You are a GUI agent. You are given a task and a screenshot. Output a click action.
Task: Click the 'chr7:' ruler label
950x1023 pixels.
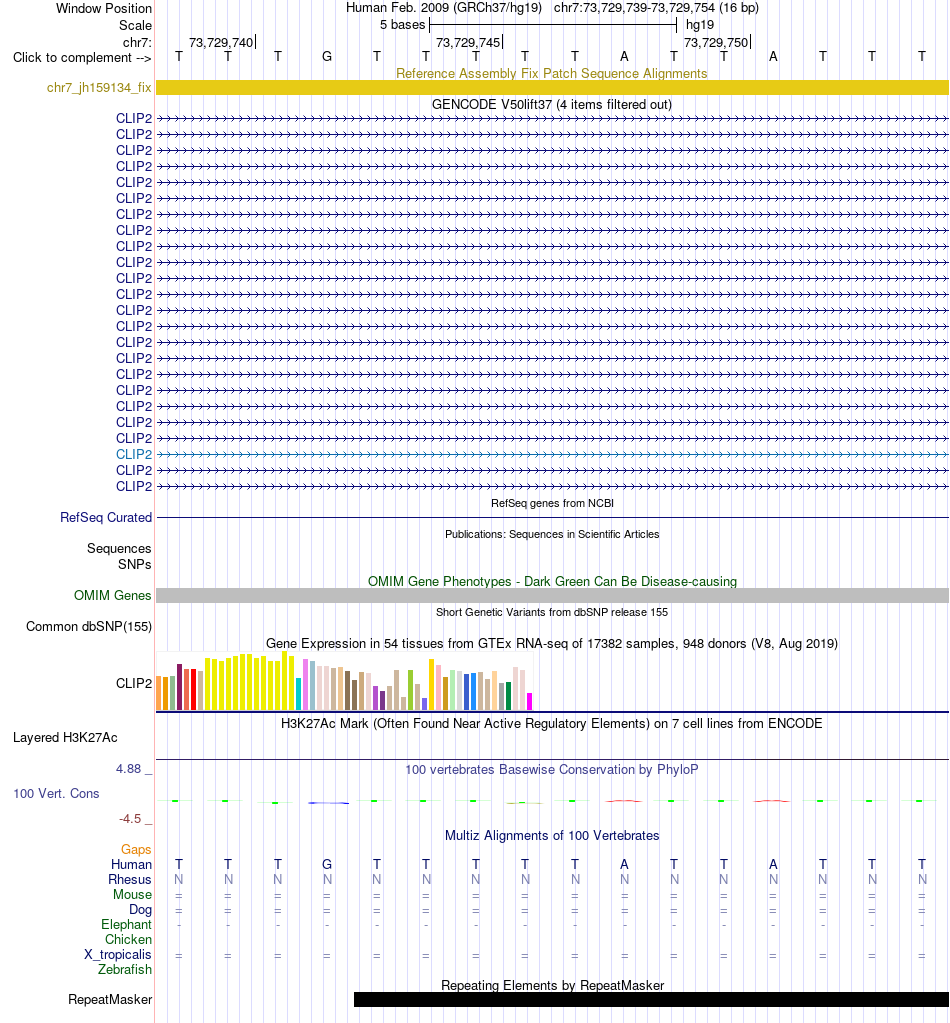[x=137, y=42]
